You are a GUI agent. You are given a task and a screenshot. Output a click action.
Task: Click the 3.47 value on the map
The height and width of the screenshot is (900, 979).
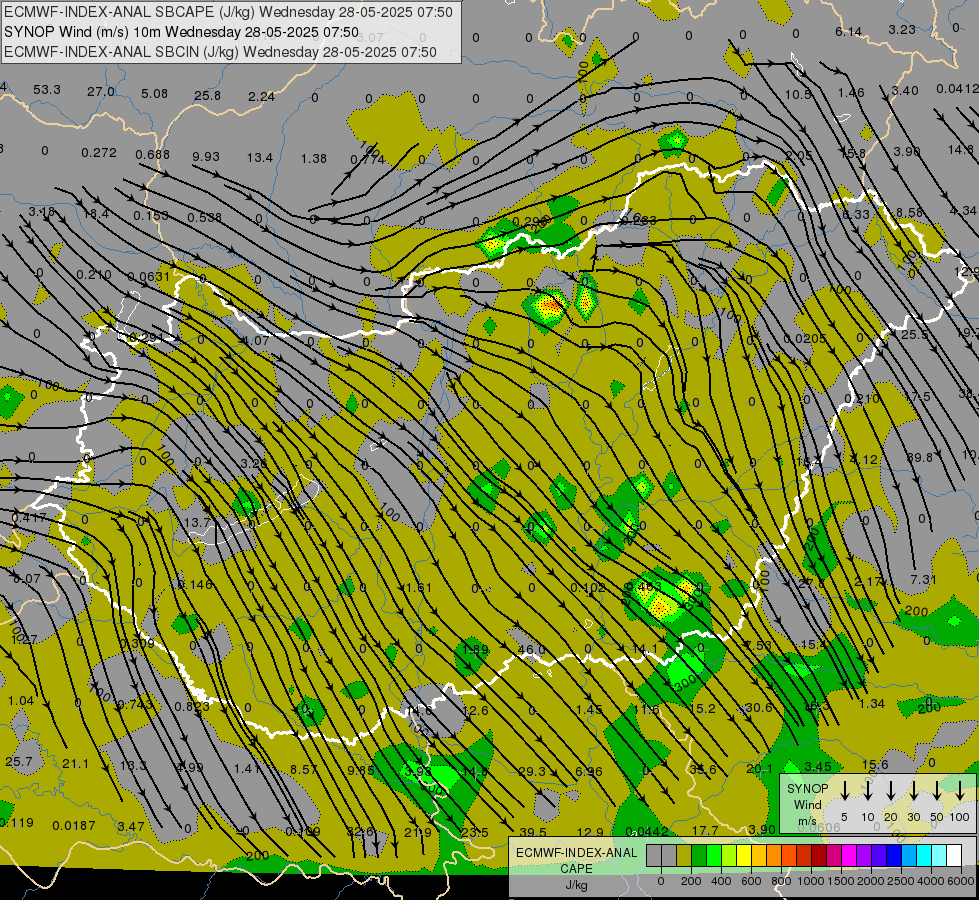pos(131,826)
